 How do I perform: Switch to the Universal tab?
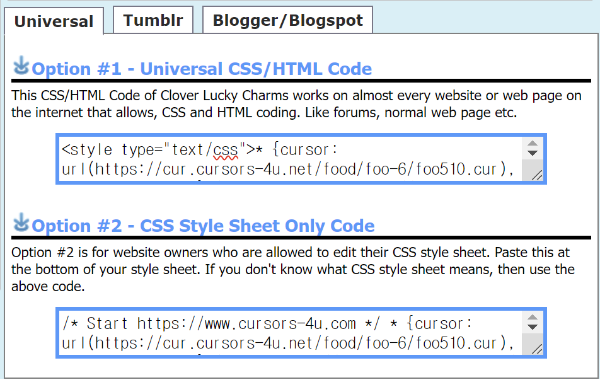[x=54, y=21]
